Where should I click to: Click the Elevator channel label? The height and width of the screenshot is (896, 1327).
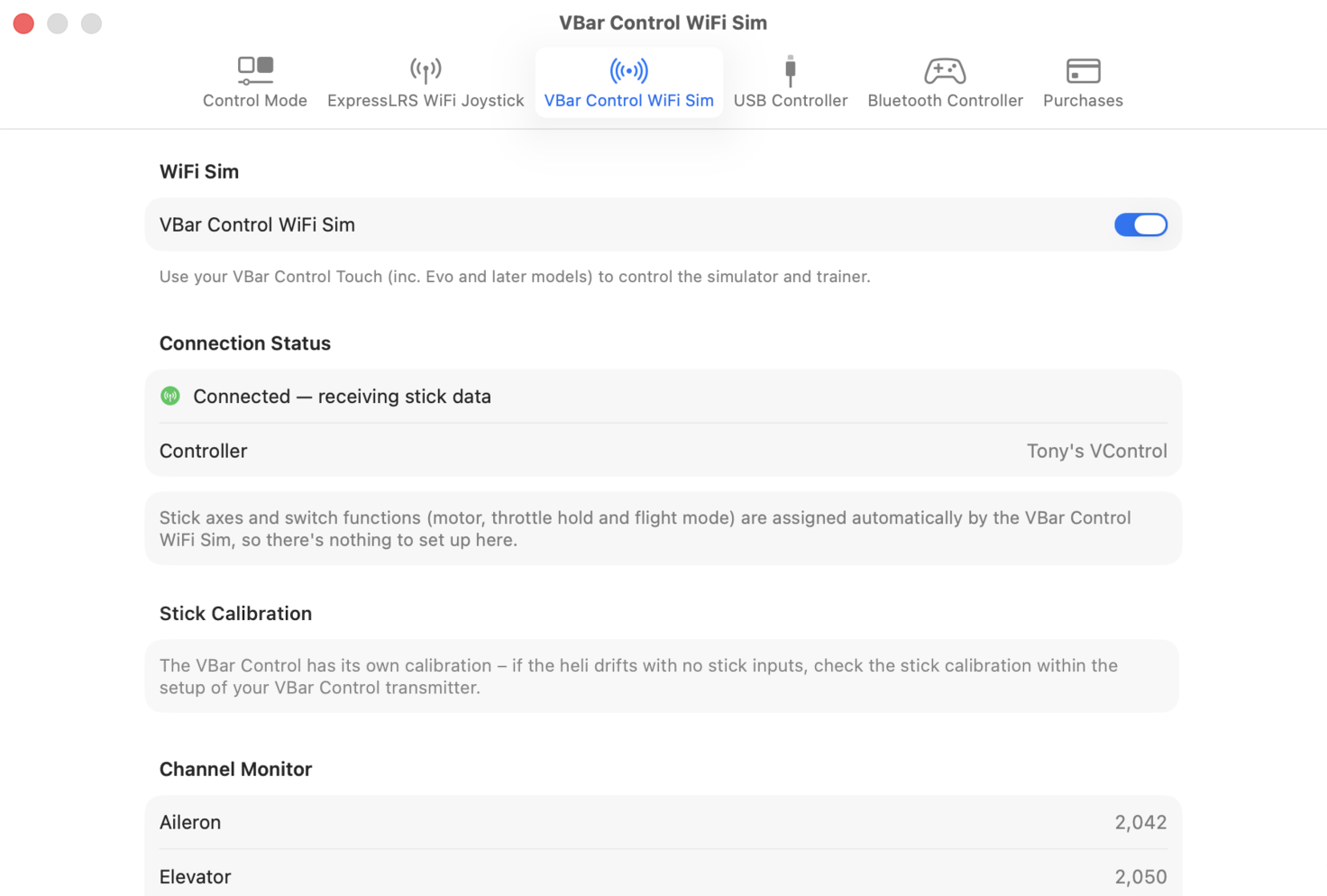(195, 877)
